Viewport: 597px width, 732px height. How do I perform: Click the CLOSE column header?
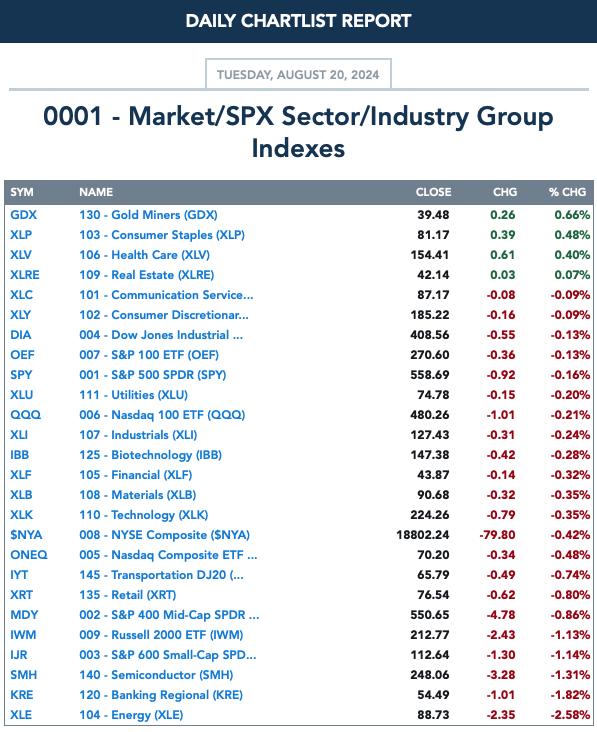pos(433,192)
